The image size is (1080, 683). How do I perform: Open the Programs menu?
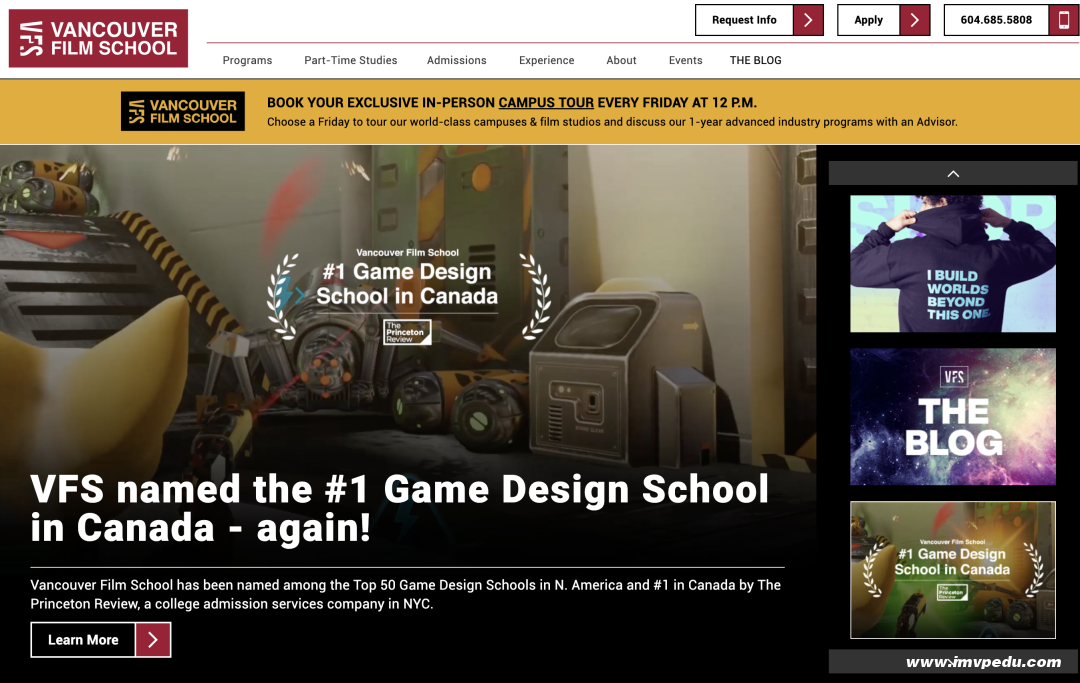tap(247, 61)
